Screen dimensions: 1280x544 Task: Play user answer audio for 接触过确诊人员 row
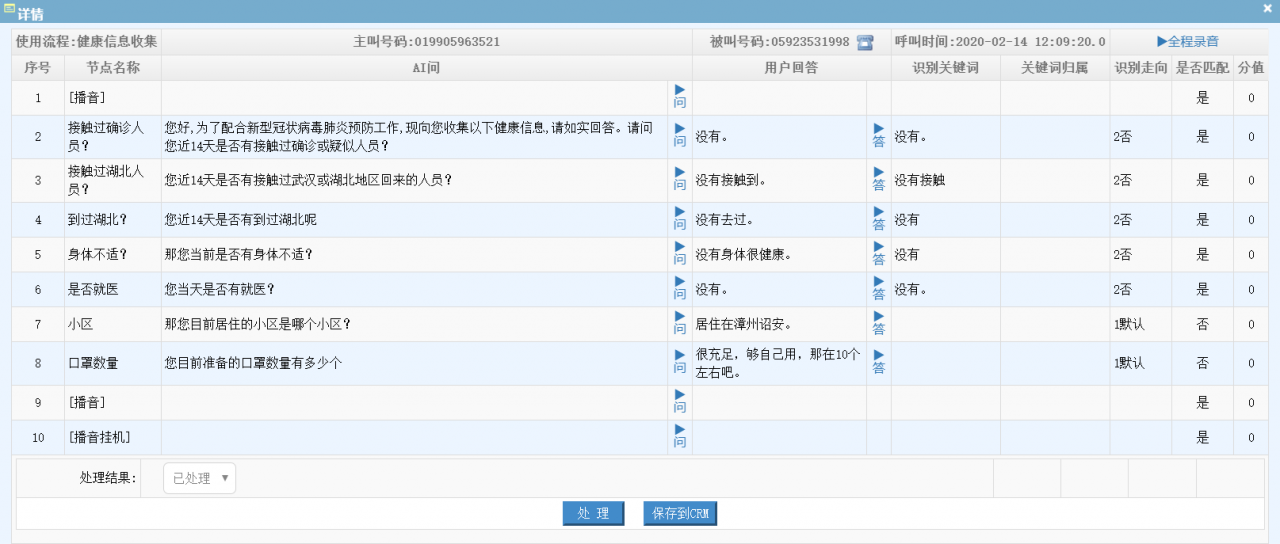pyautogui.click(x=879, y=136)
